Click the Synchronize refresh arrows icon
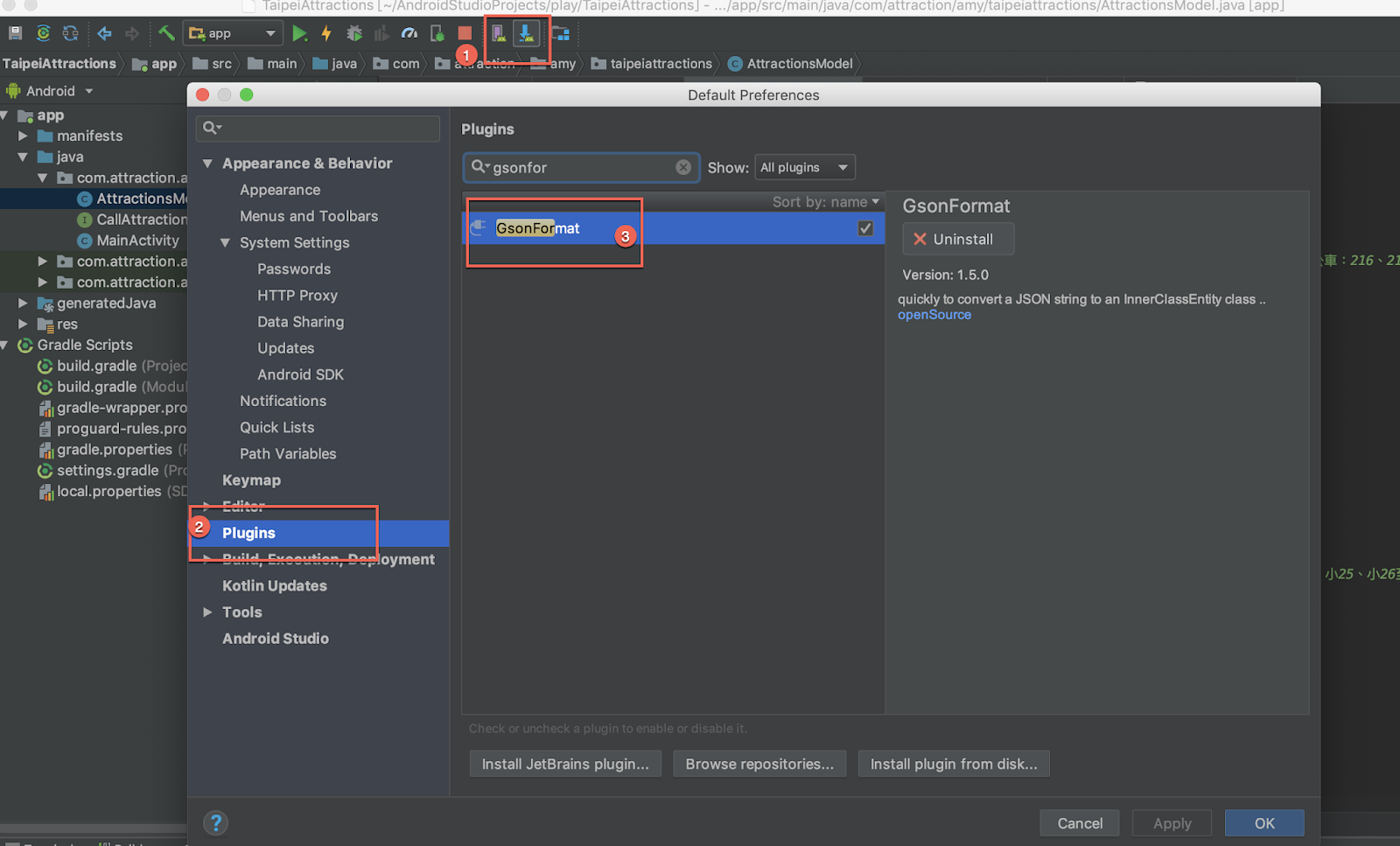 [x=71, y=33]
